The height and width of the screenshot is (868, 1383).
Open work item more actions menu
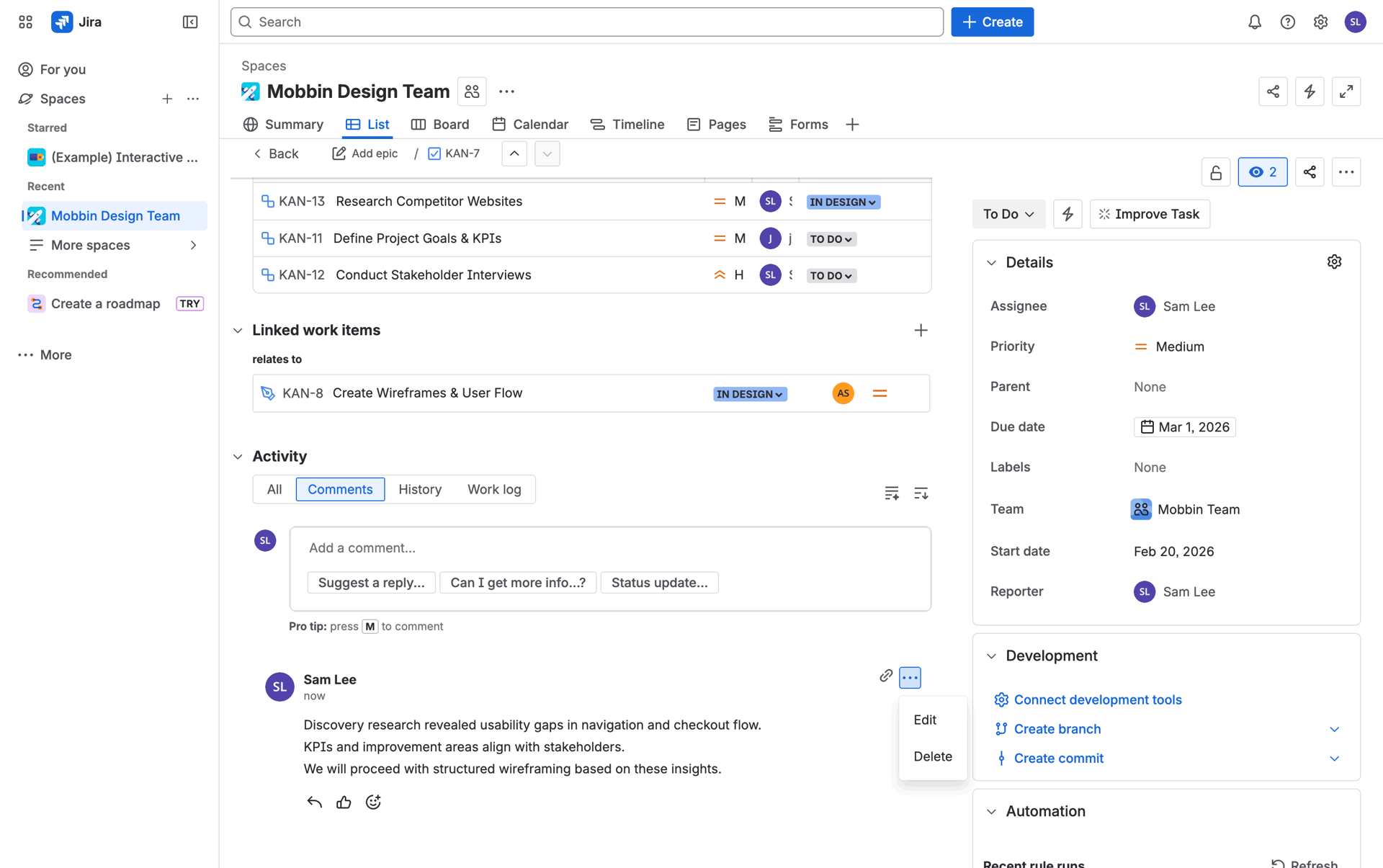pyautogui.click(x=1346, y=172)
